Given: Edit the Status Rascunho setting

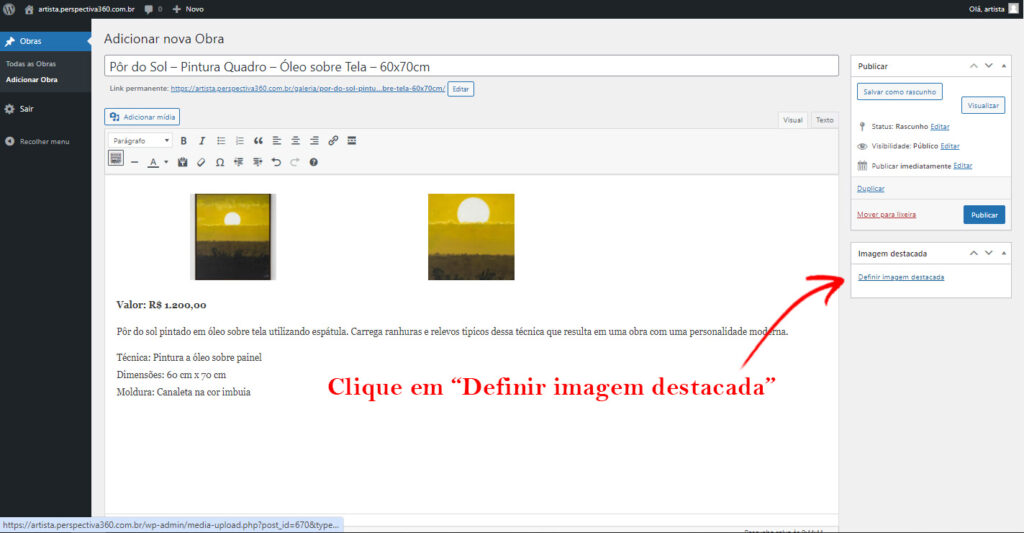Looking at the screenshot, I should [x=940, y=127].
